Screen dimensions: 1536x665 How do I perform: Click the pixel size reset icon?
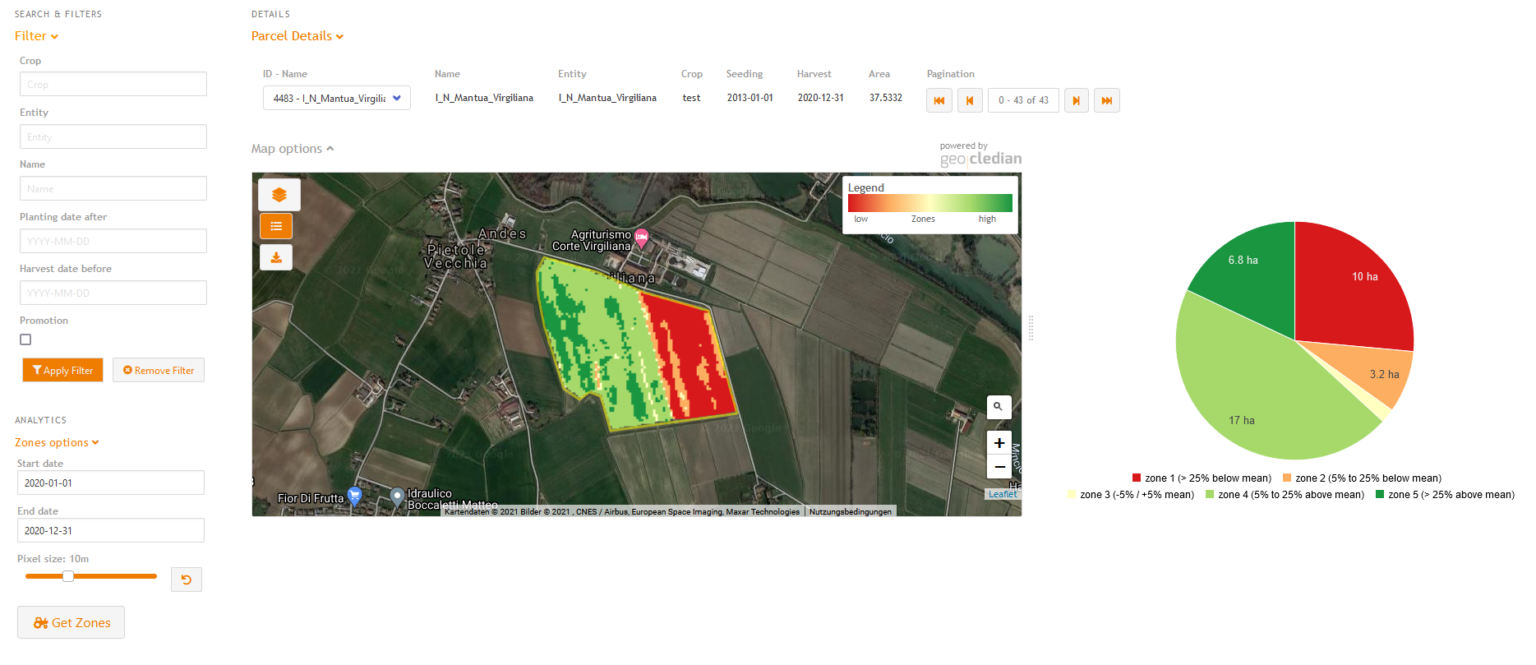[186, 579]
